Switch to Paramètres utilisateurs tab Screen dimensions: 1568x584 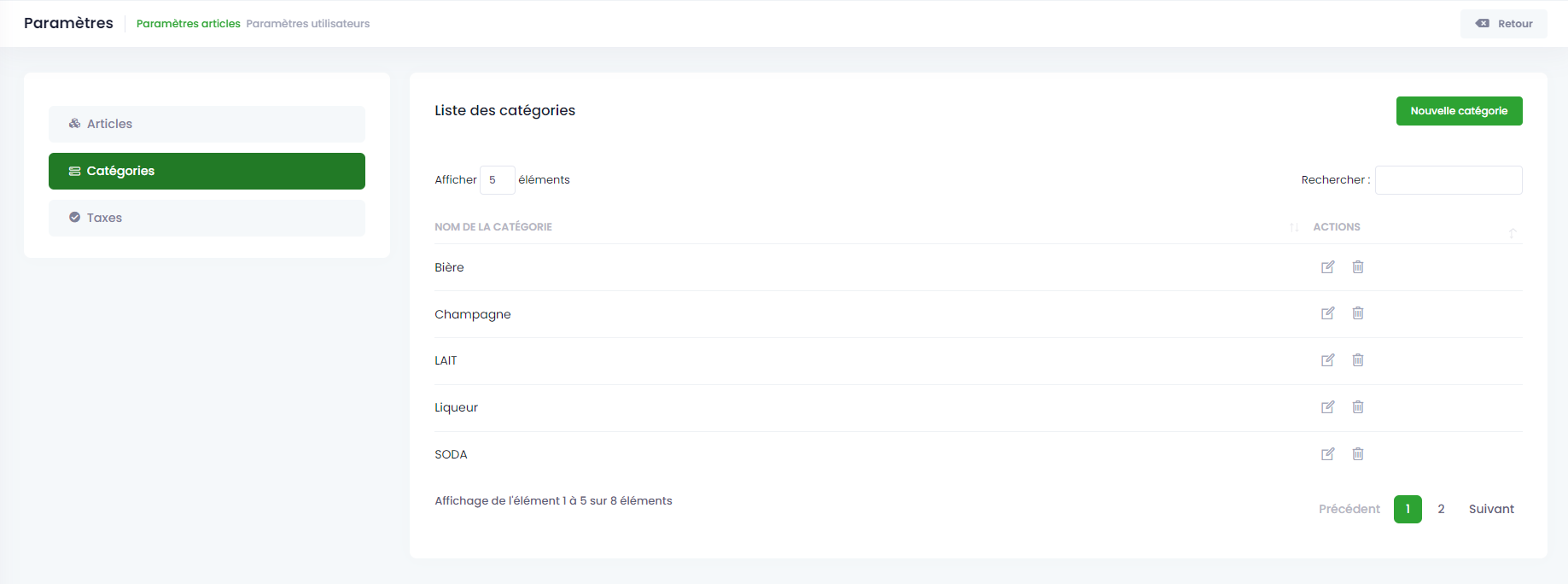click(307, 24)
